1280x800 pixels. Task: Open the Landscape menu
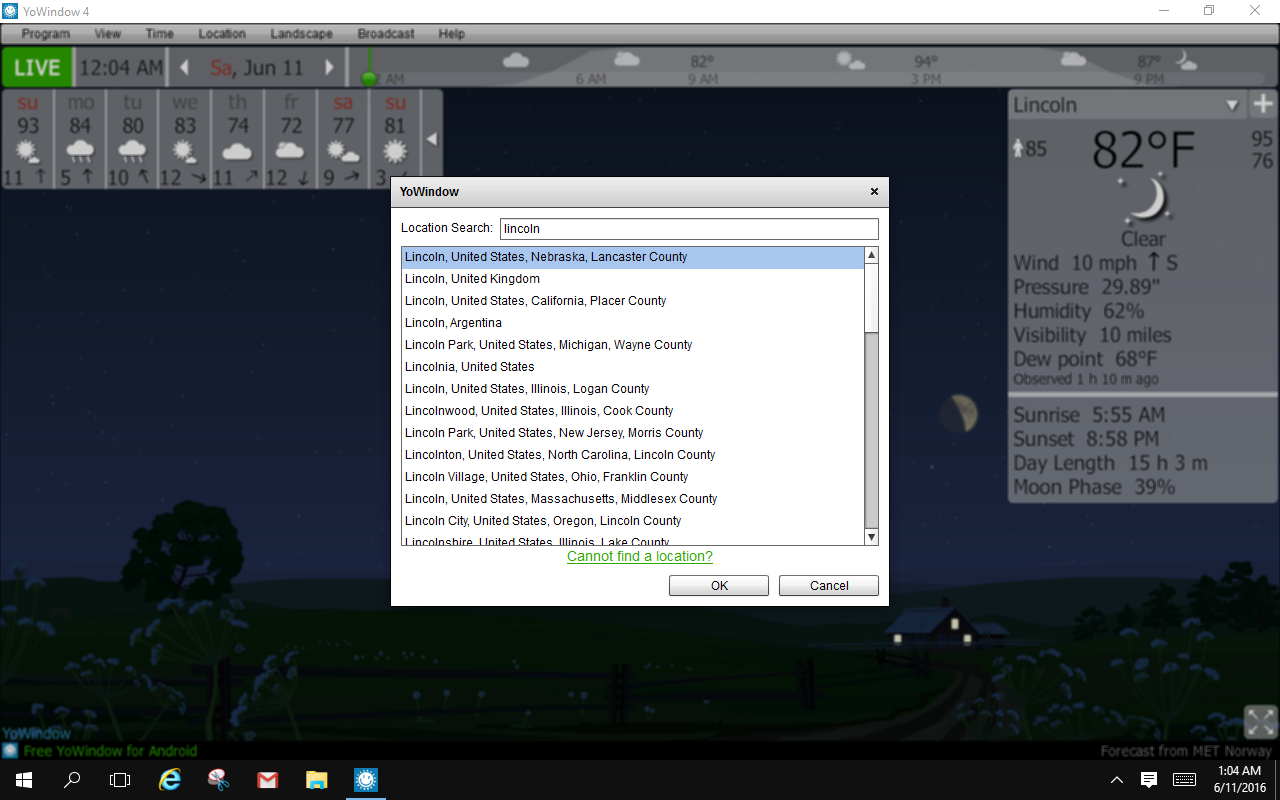301,34
